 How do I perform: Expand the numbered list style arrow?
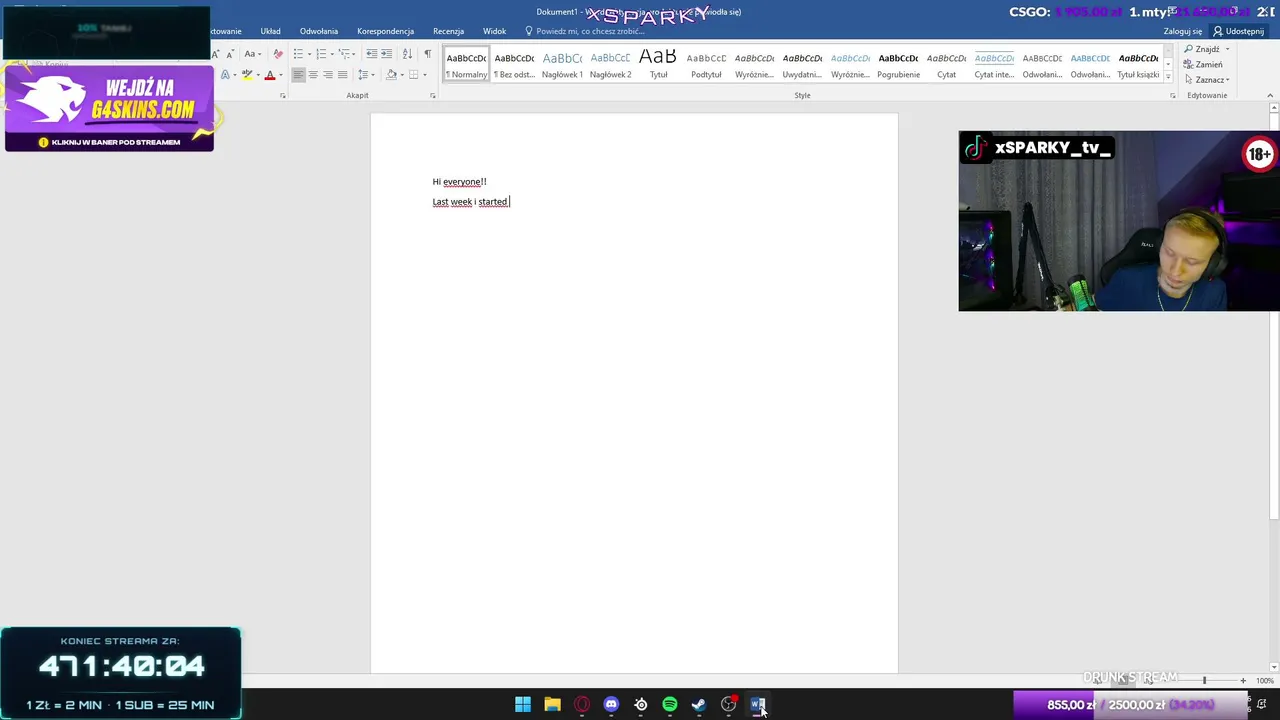(x=331, y=54)
